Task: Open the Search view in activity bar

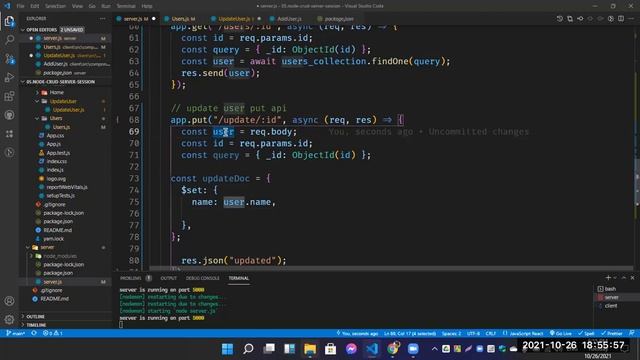Action: 9,40
